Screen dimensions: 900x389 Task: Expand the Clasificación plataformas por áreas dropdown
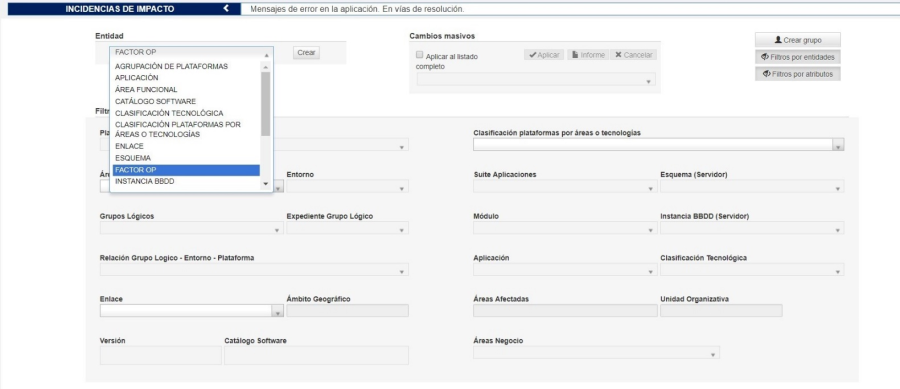[x=658, y=145]
